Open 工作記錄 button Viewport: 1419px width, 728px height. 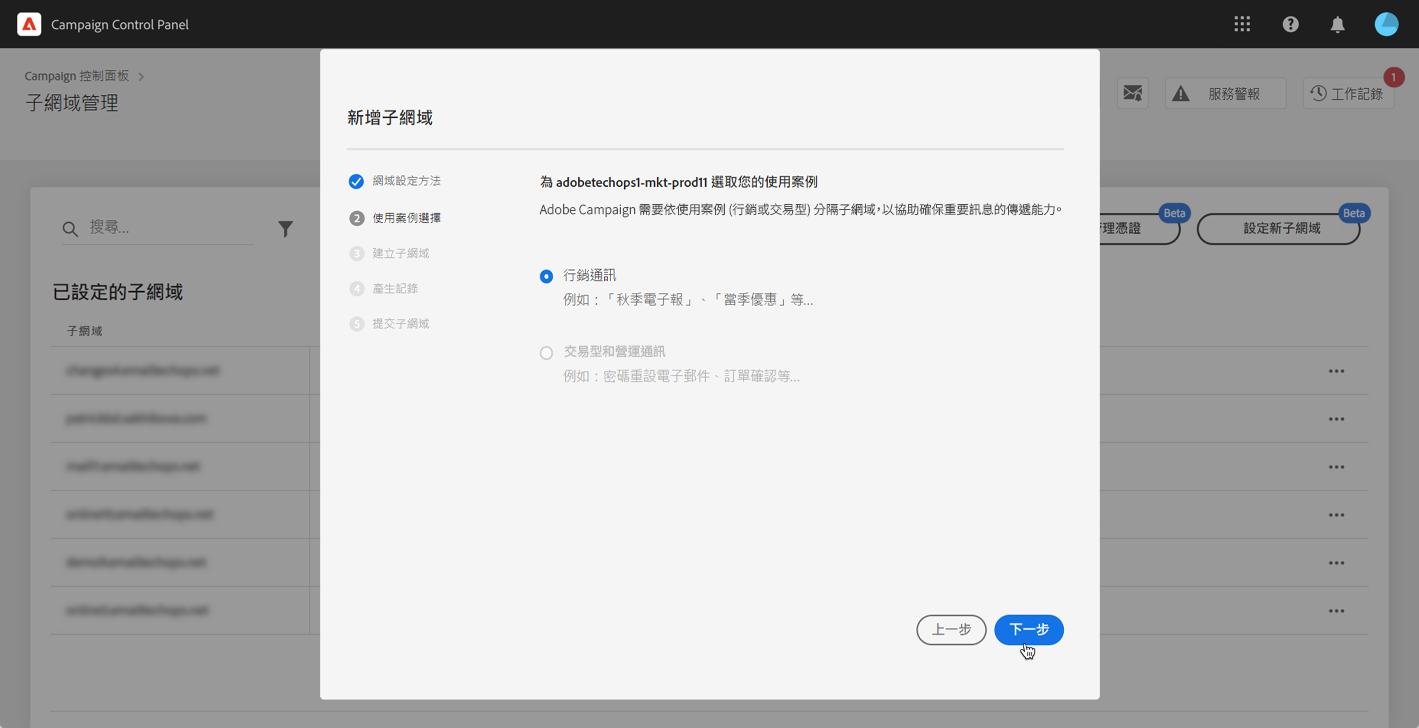click(1348, 93)
